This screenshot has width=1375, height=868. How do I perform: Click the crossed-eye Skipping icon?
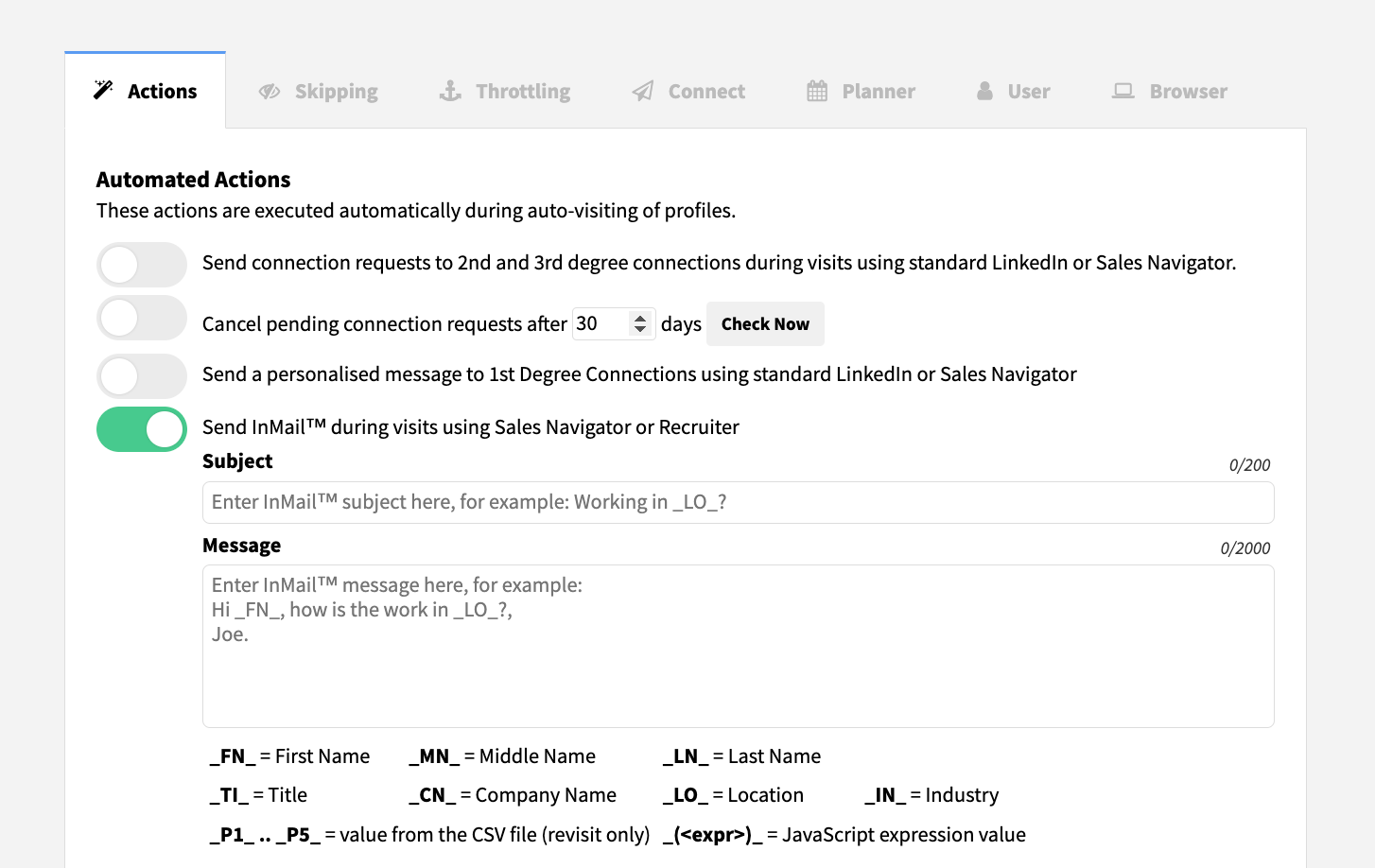[x=270, y=91]
